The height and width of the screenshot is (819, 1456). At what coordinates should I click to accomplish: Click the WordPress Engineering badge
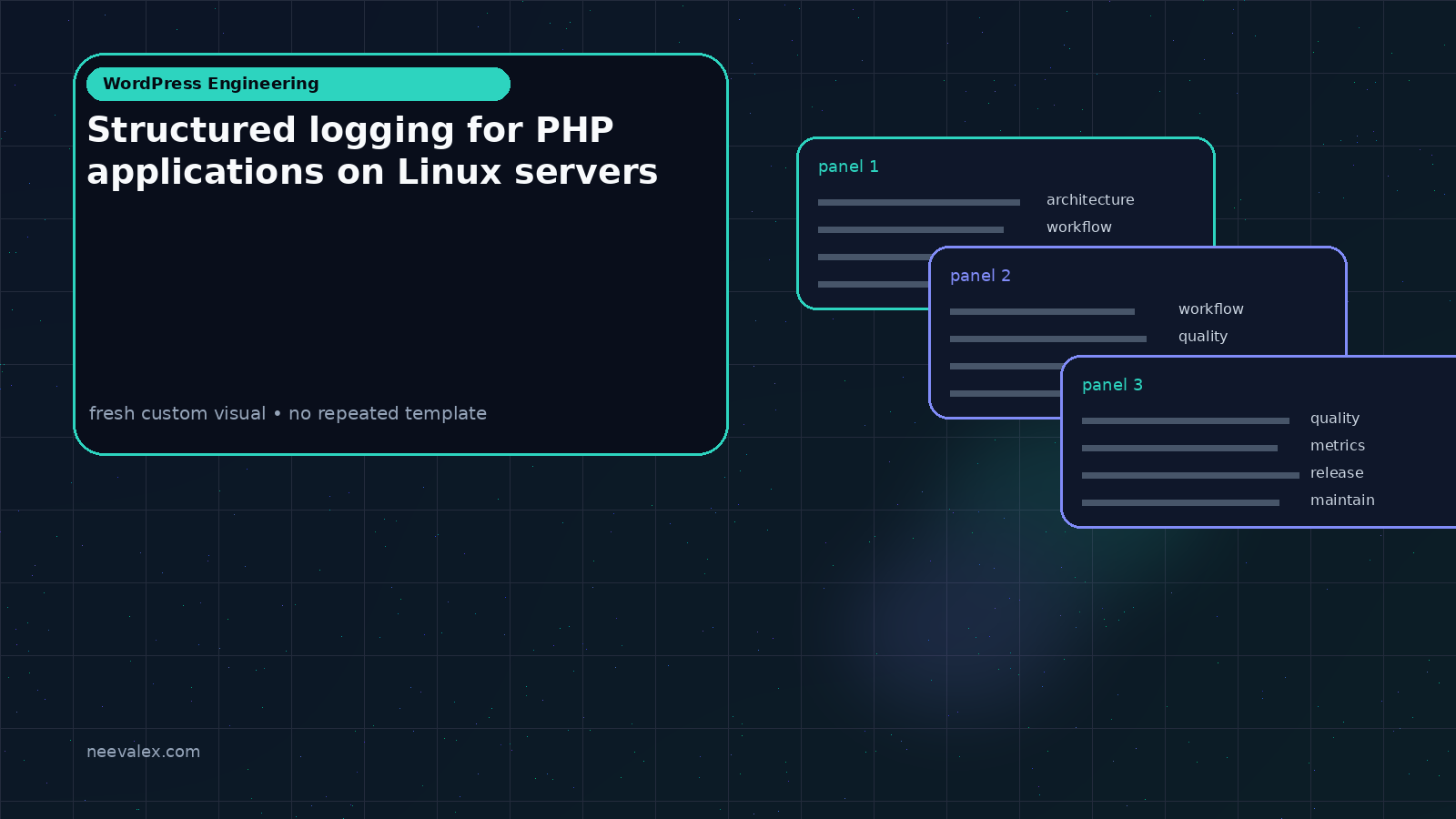pyautogui.click(x=298, y=84)
